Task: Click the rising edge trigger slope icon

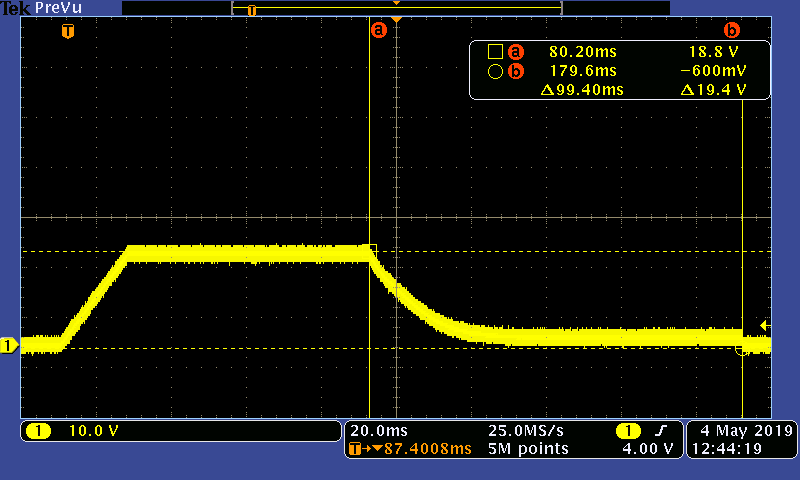Action: (659, 431)
